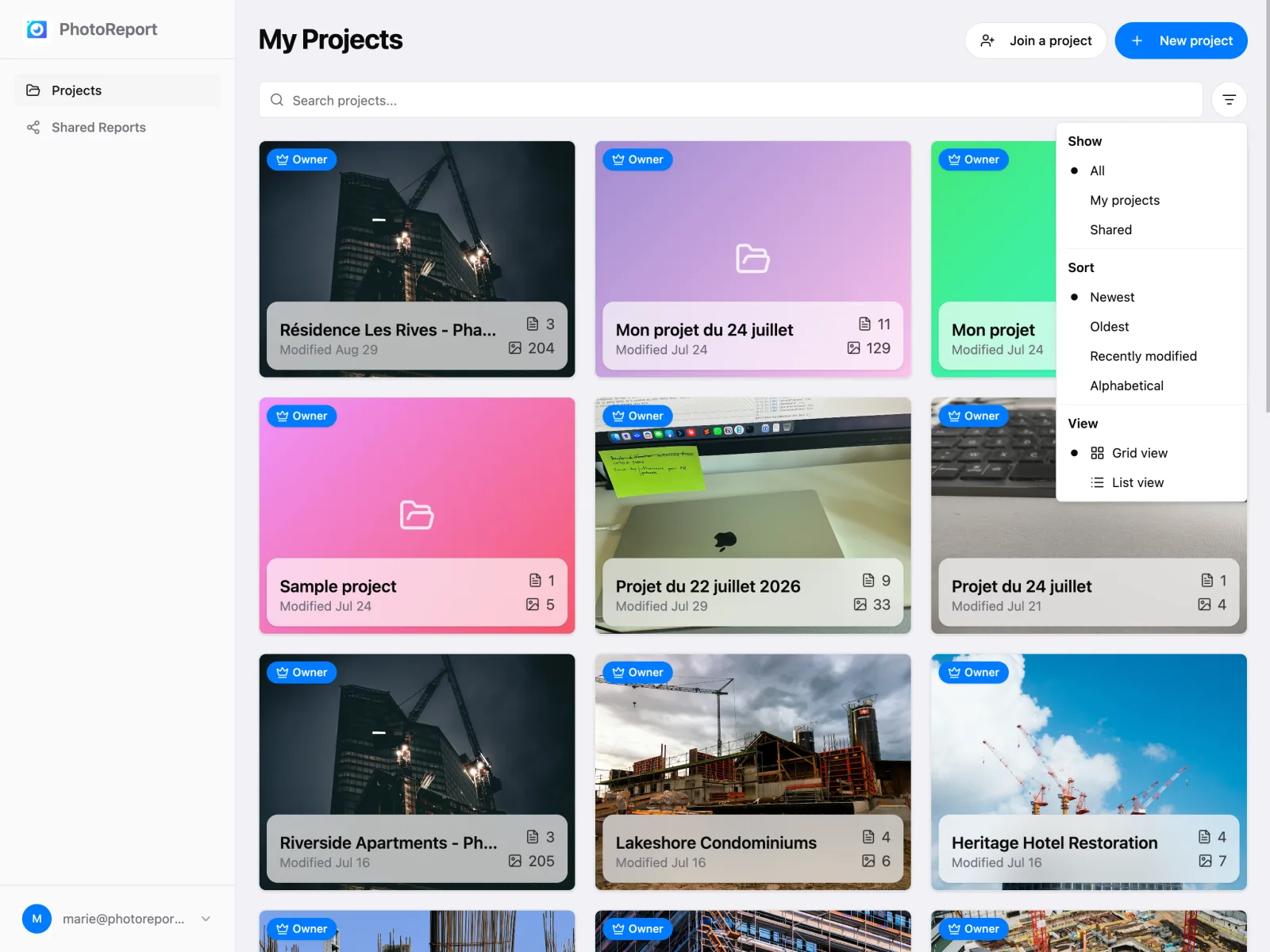Show only My projects
The width and height of the screenshot is (1270, 952).
[x=1152, y=200]
